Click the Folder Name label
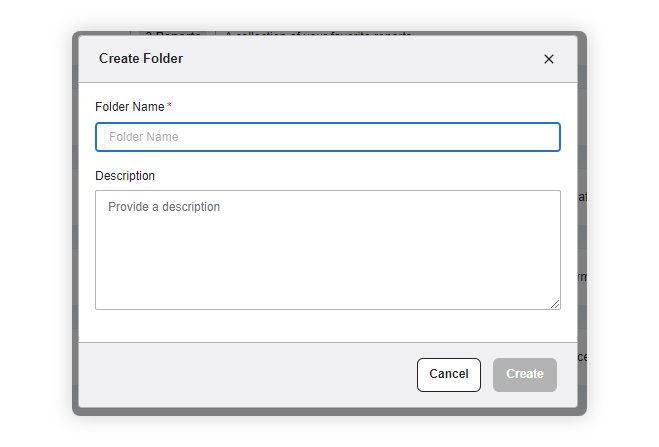This screenshot has height=447, width=659. point(129,106)
